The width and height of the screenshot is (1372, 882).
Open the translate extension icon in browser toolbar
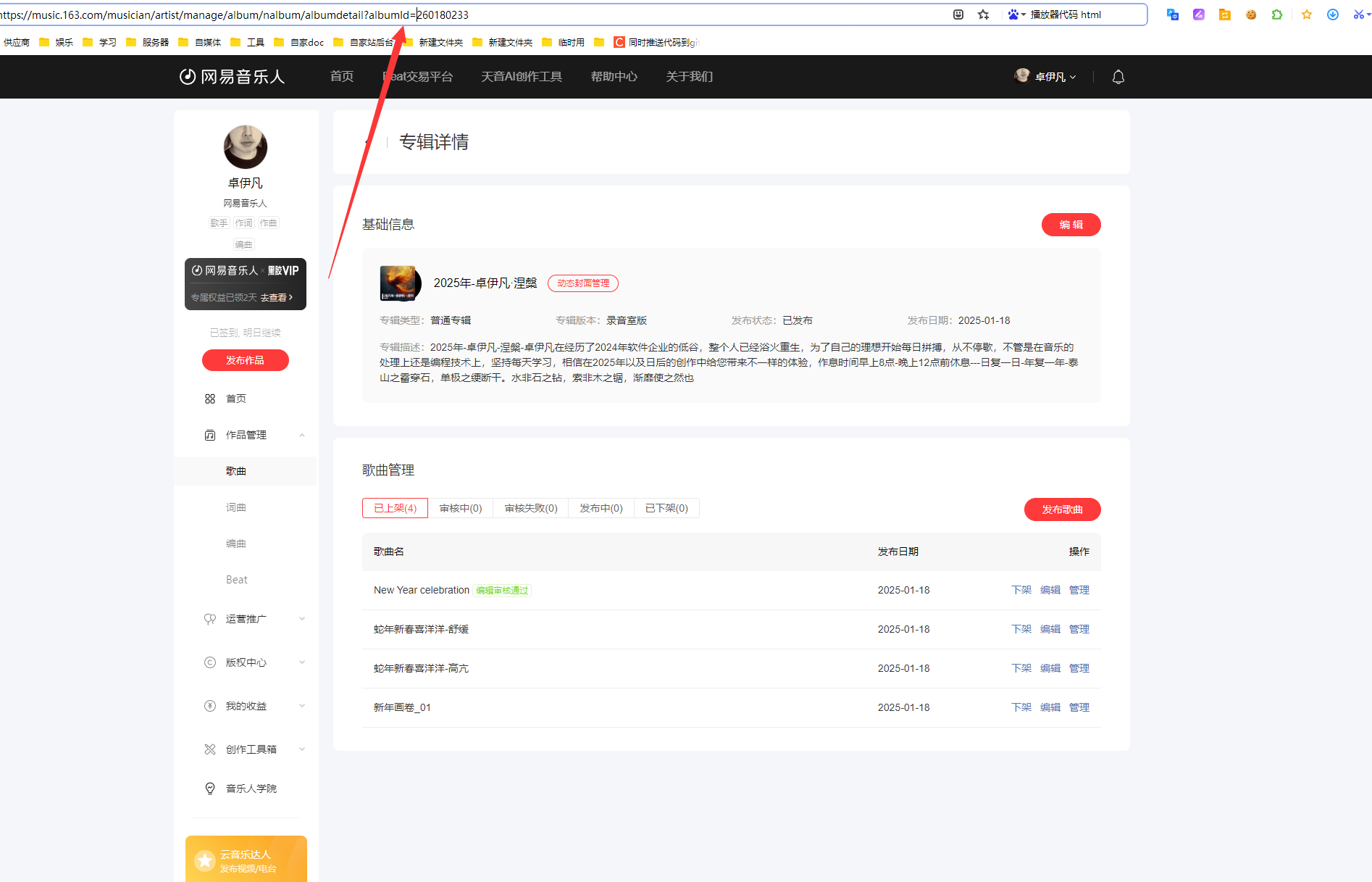click(1172, 14)
